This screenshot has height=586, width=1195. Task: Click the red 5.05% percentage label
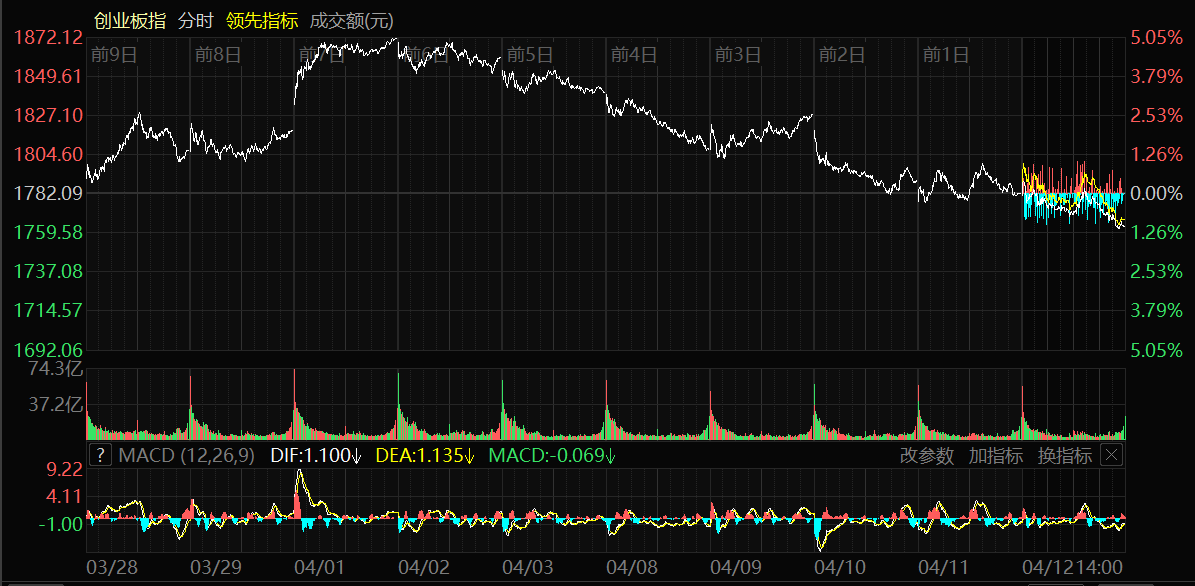tap(1156, 37)
